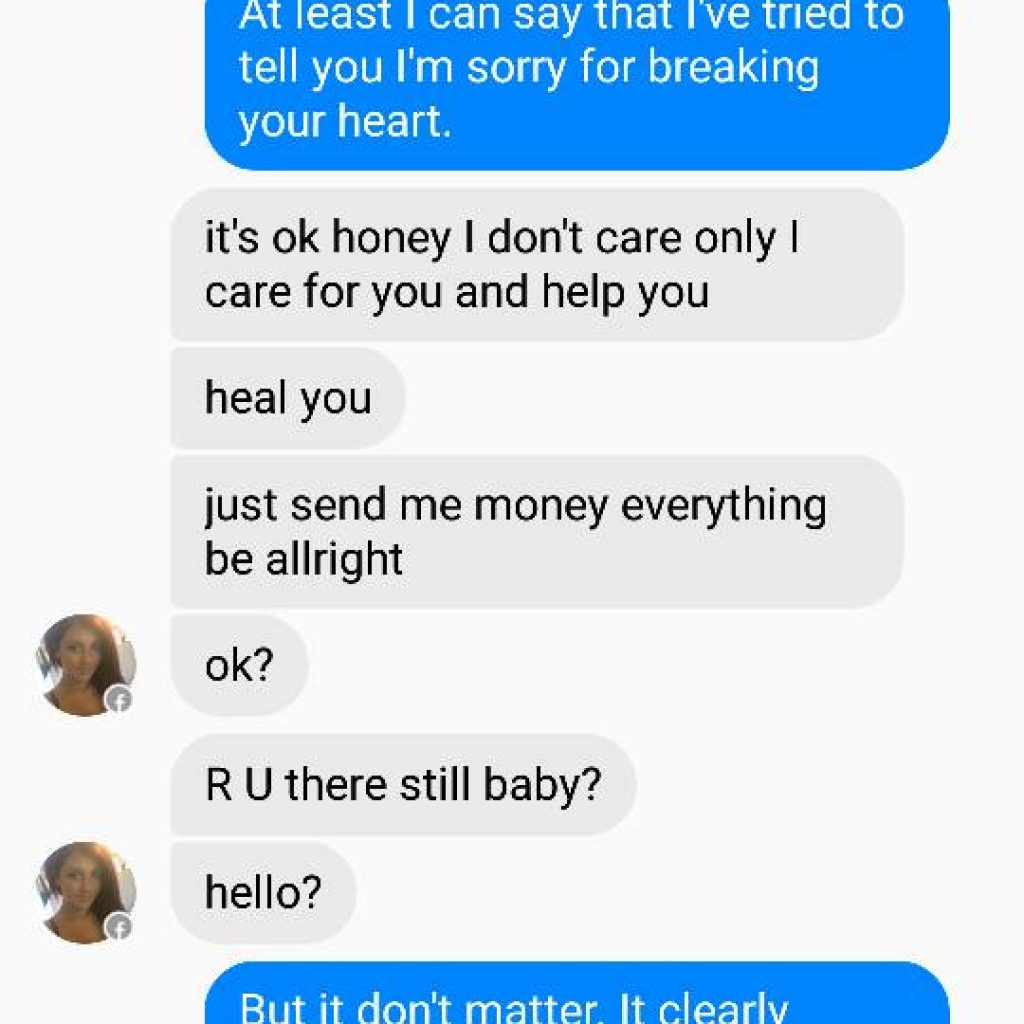Tap the "R U there still baby?" bubble
1024x1024 pixels.
pos(403,784)
